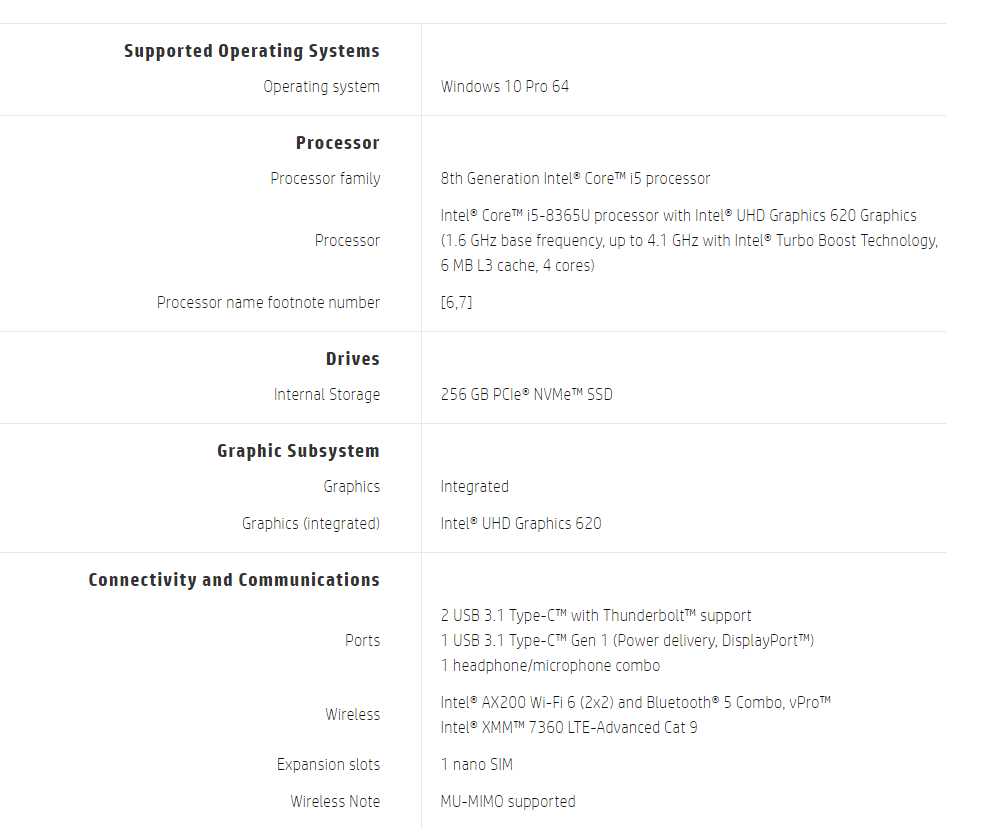Click the MU-MIMO supported wireless note

[x=507, y=802]
